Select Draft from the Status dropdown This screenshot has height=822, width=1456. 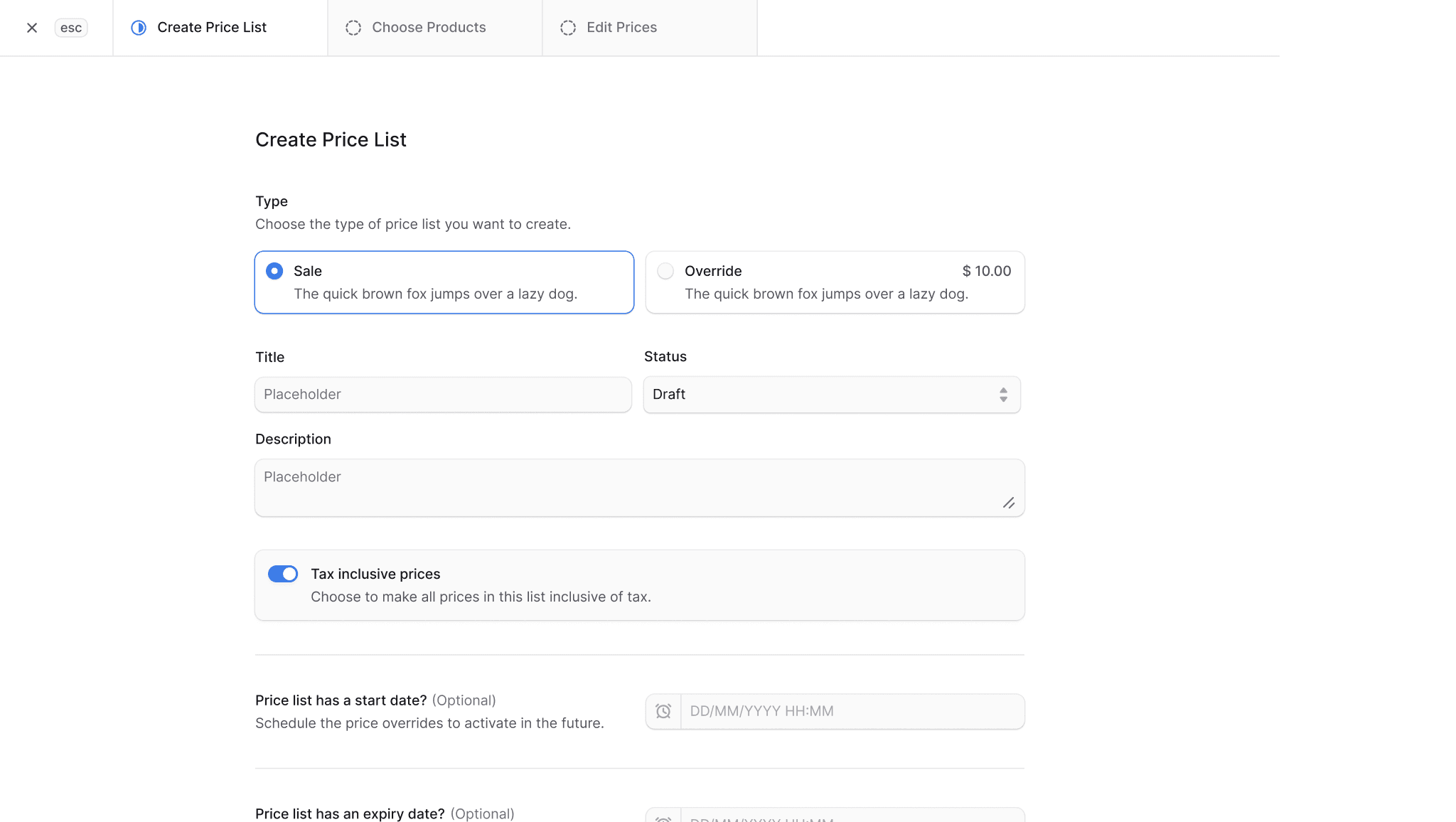click(x=832, y=394)
